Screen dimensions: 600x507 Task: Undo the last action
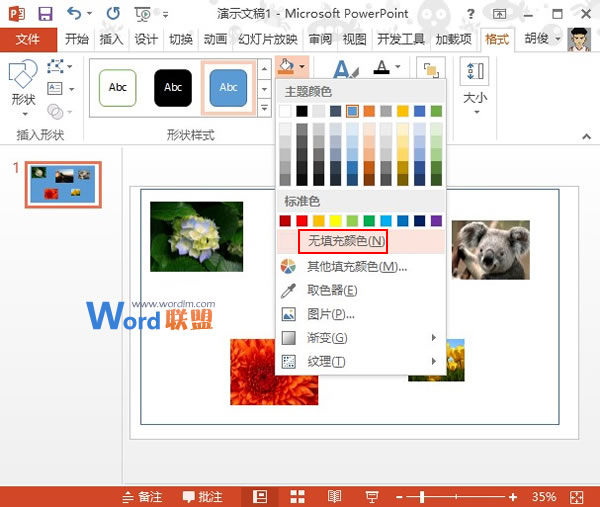click(74, 14)
